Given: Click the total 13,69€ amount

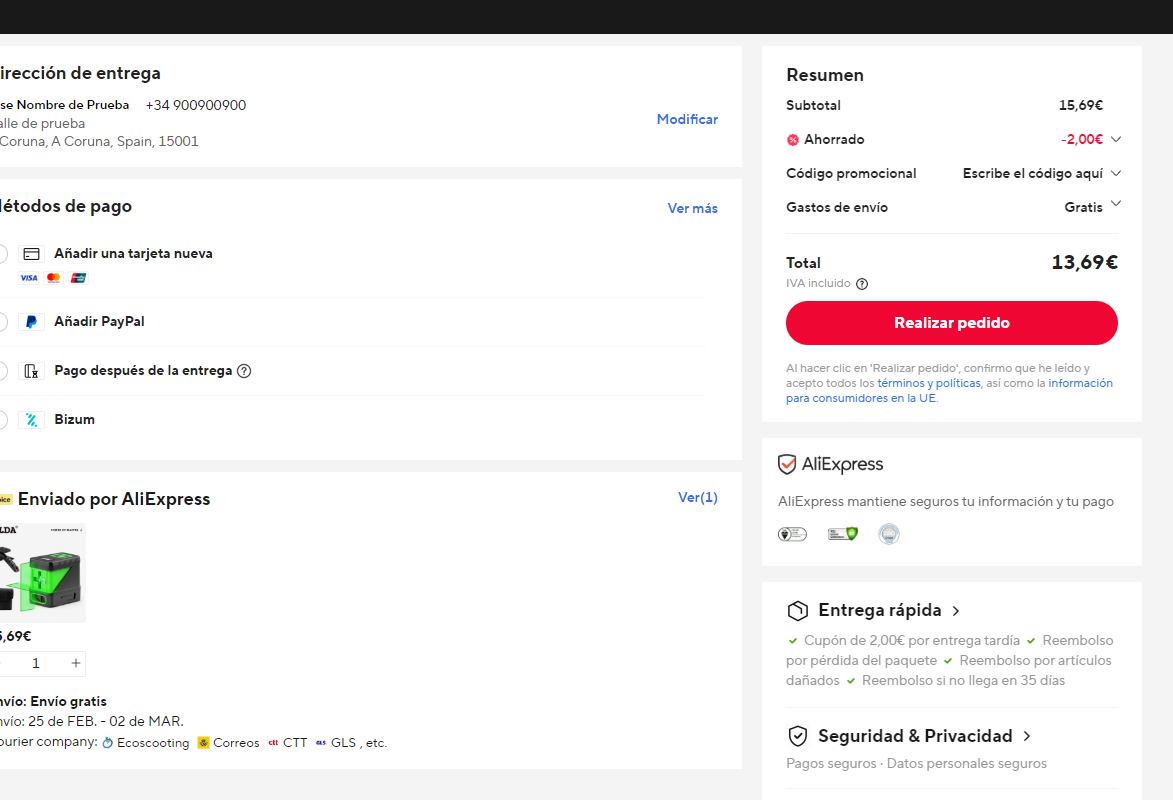Looking at the screenshot, I should pos(1084,262).
